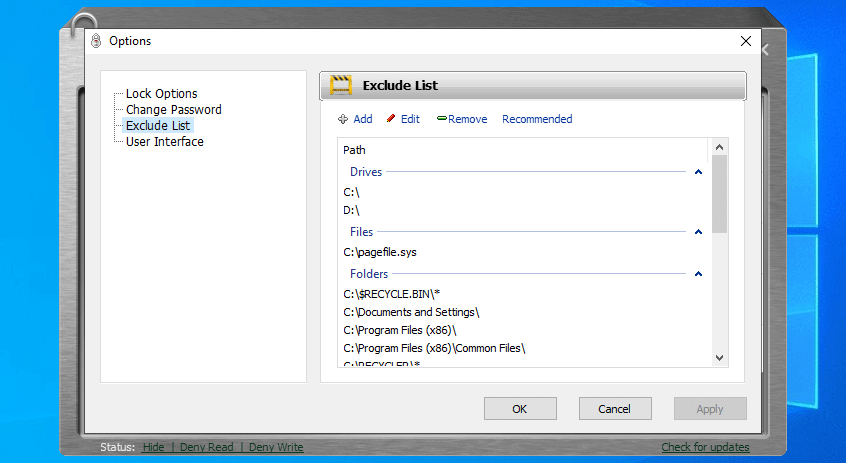Click the Folders group label
Screen dimensions: 846x463
[x=369, y=274]
